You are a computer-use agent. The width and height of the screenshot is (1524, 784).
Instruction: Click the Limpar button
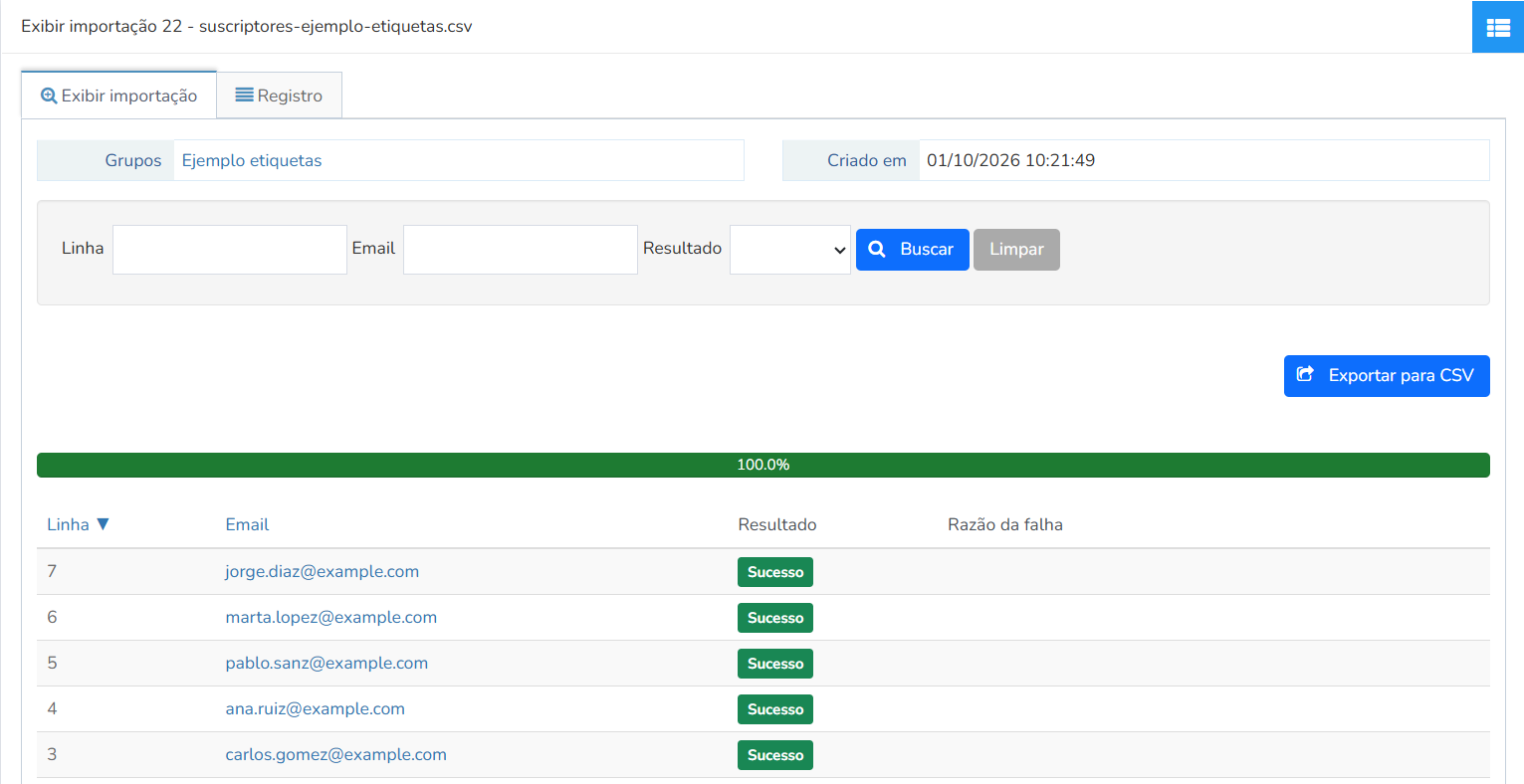(x=1016, y=249)
